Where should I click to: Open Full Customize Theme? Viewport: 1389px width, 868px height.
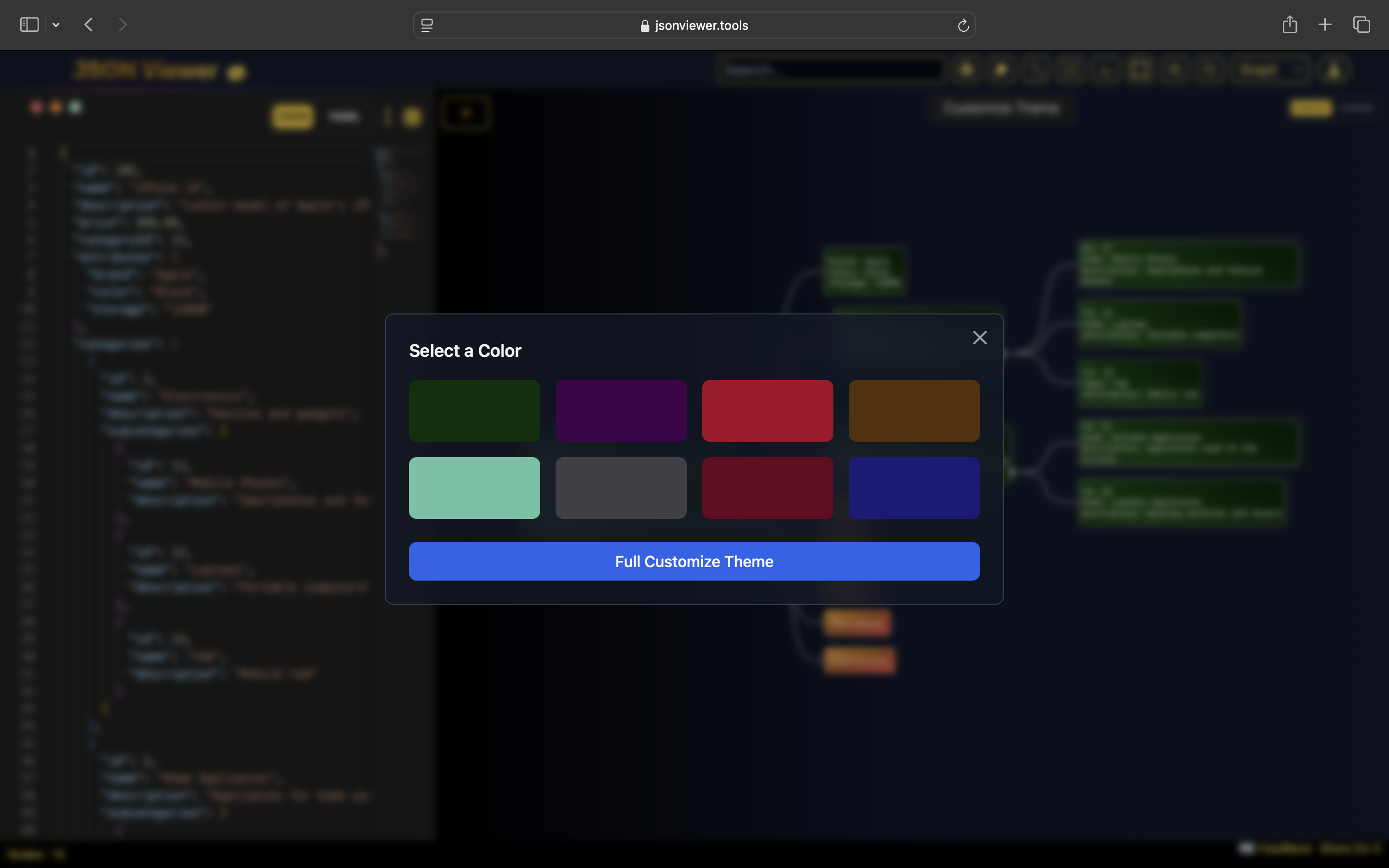[x=694, y=561]
